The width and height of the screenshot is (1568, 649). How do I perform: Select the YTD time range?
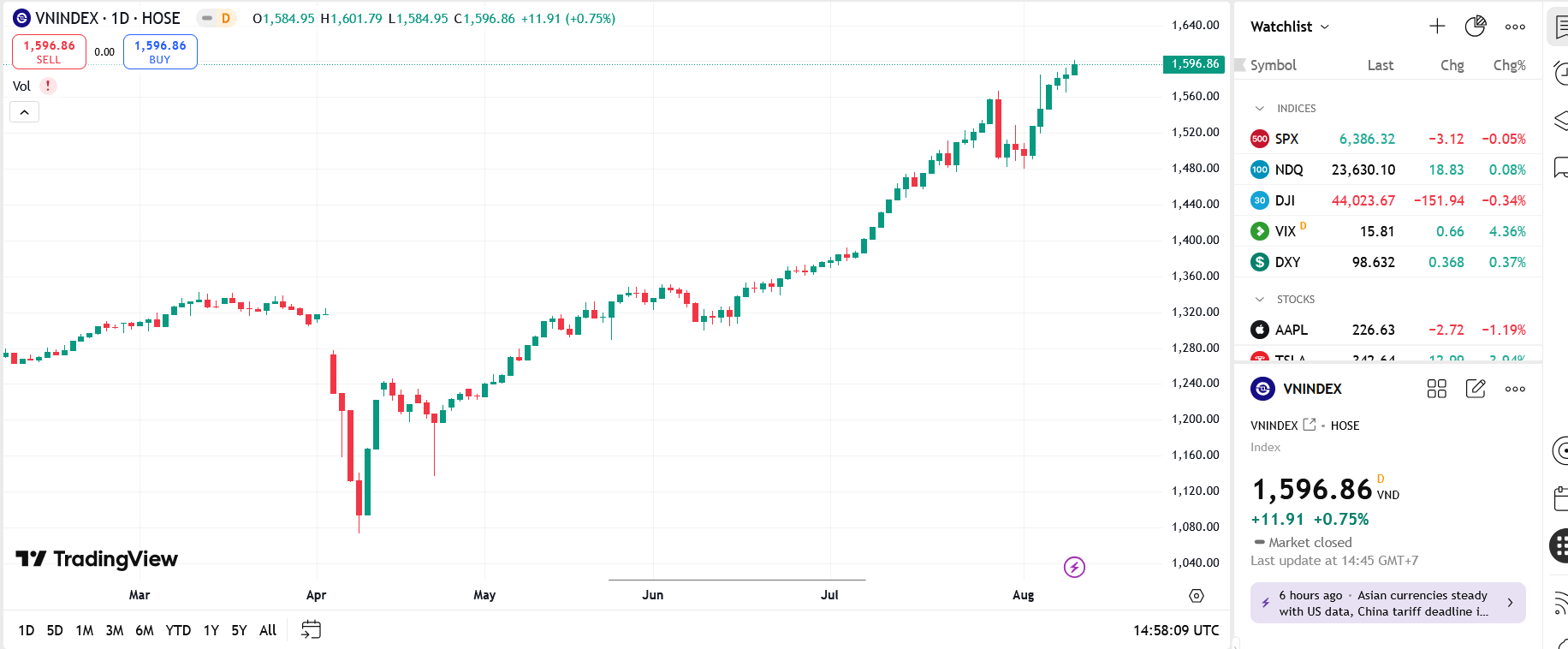point(178,630)
